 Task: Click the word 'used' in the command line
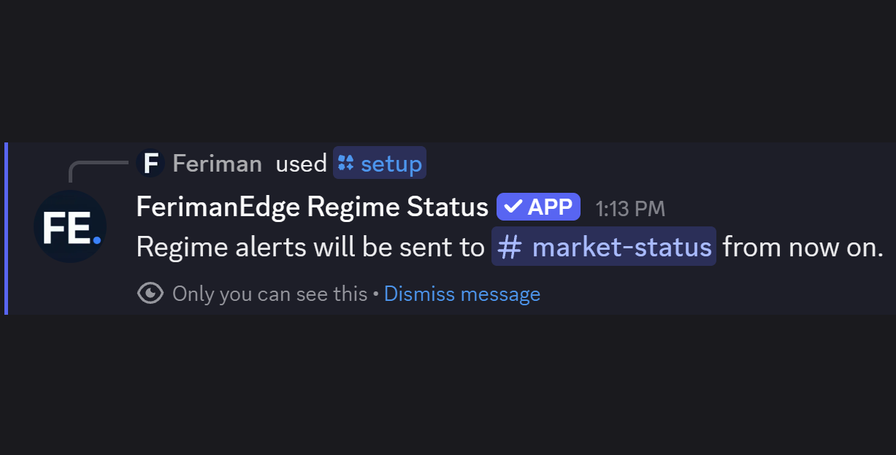coord(301,163)
